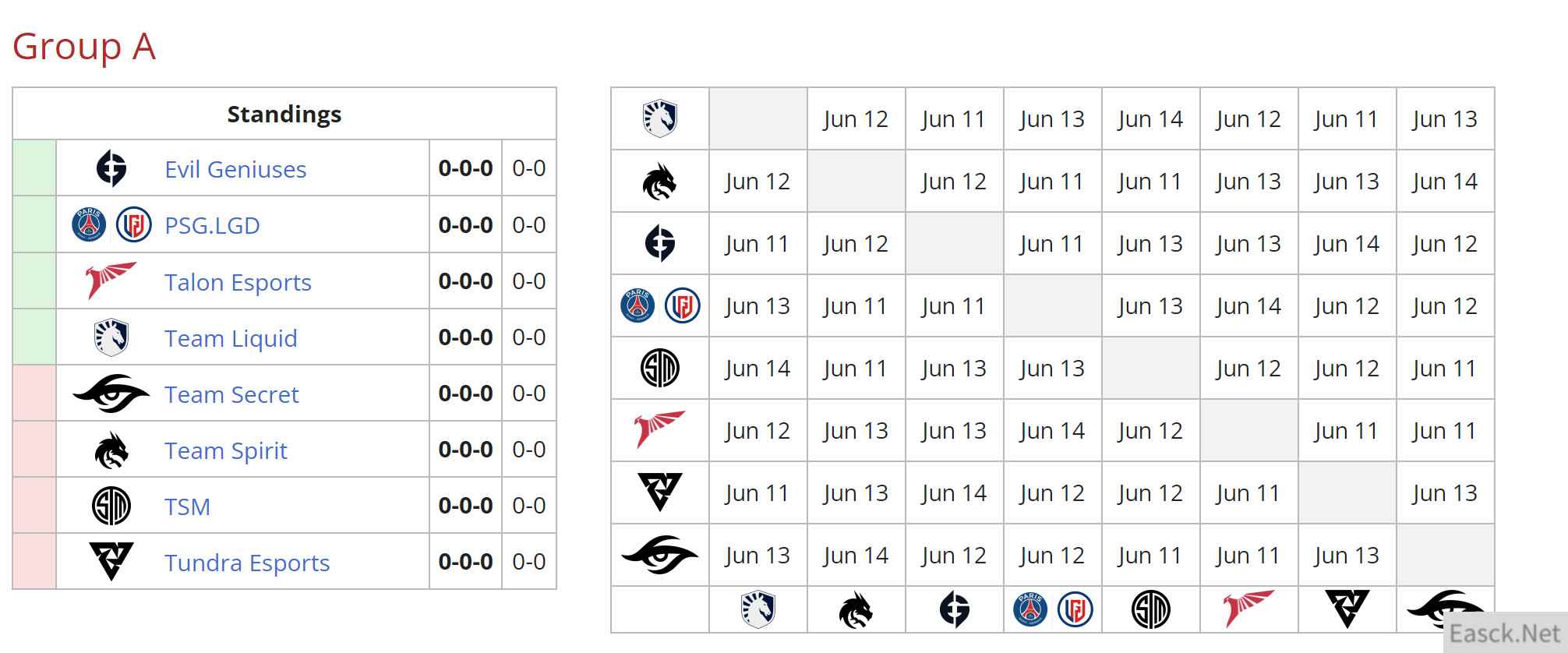This screenshot has width=1568, height=653.
Task: Click Tundra Esports logo in crosstable's left column
Action: point(659,492)
